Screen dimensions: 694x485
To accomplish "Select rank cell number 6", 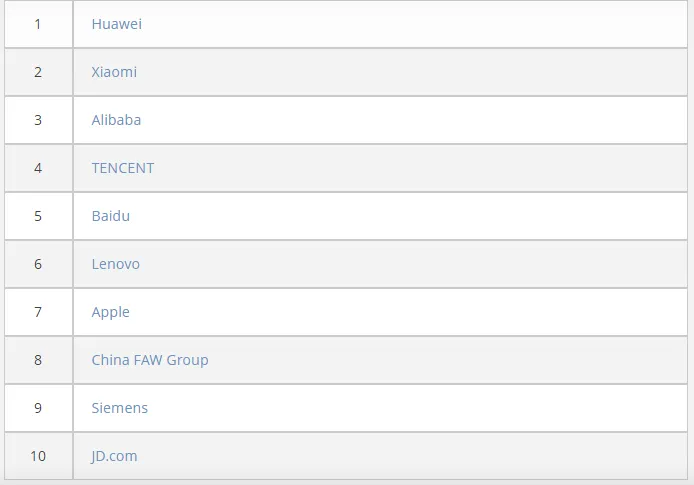I will pyautogui.click(x=39, y=264).
